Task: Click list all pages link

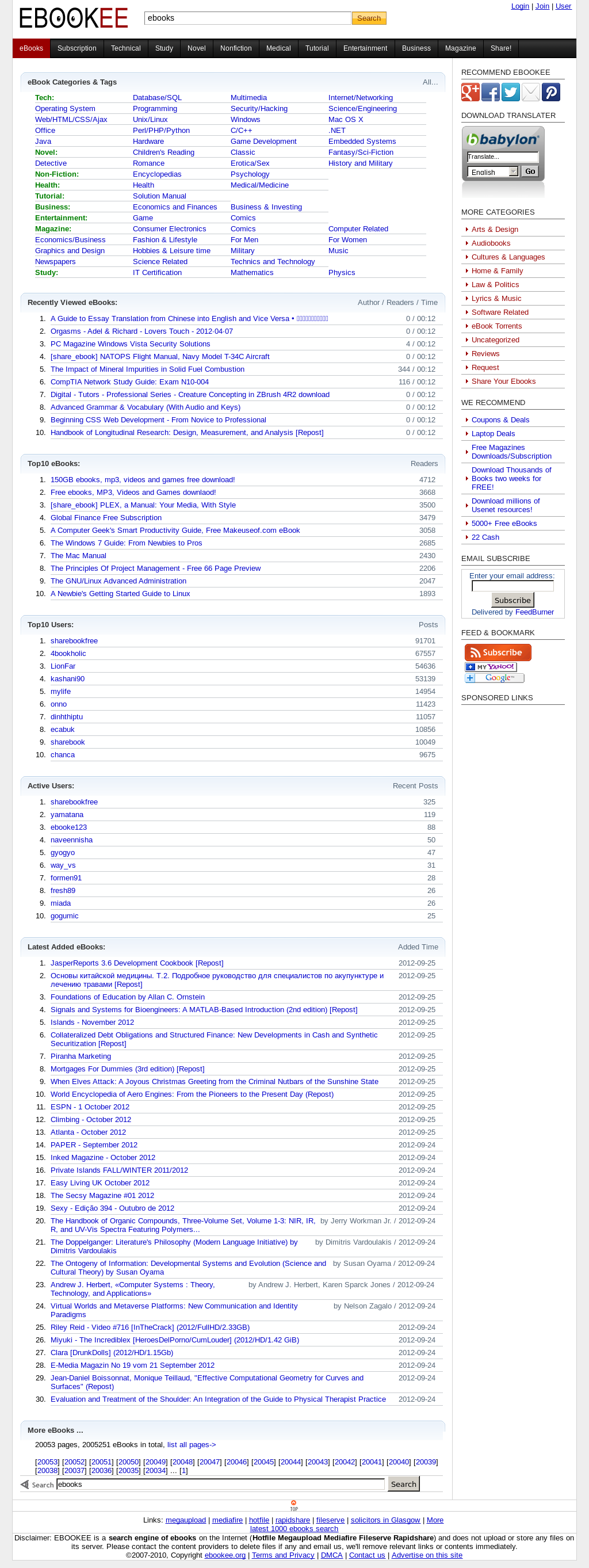Action: coord(192,1444)
